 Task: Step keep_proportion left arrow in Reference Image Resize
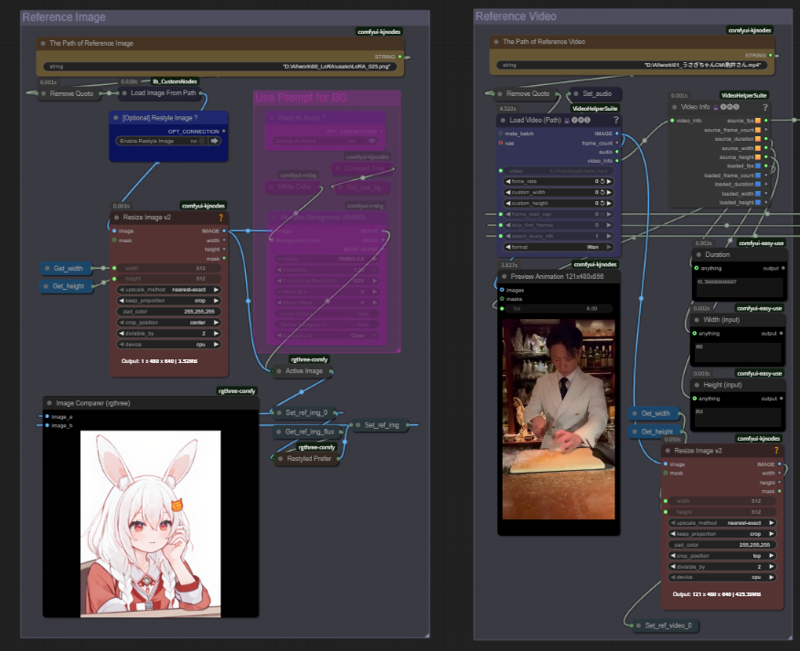(122, 301)
